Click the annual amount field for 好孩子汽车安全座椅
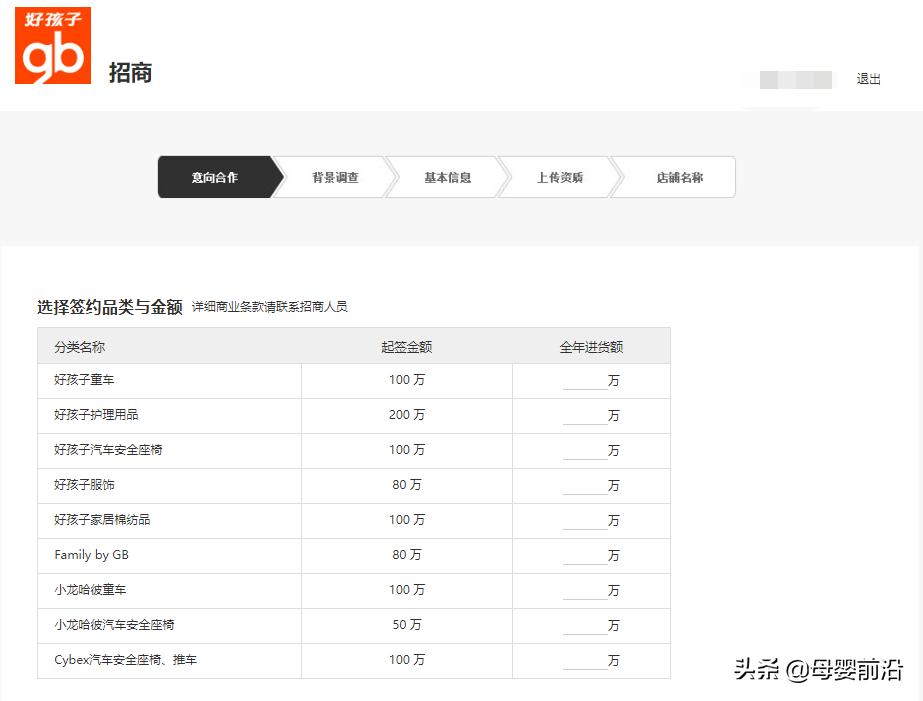923x701 pixels. coord(585,451)
